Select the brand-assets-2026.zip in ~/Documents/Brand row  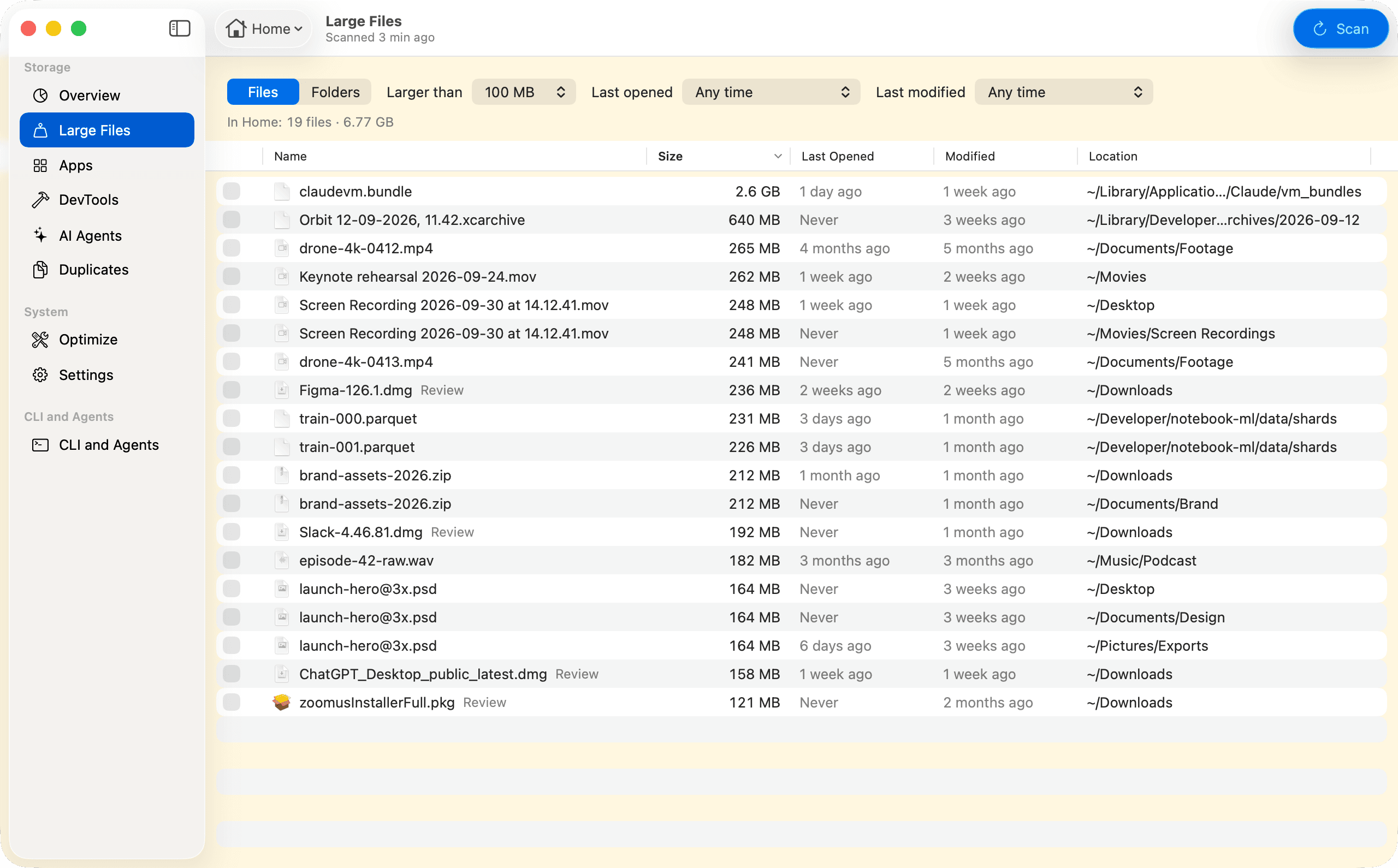[802, 503]
